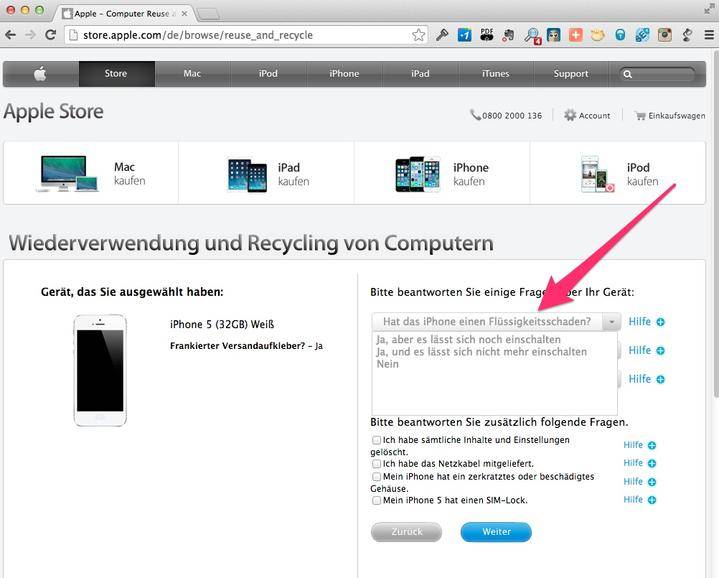Viewport: 719px width, 578px height.
Task: Check 'Ich habe das Netzkabel mitgeliefert'
Action: (x=376, y=464)
